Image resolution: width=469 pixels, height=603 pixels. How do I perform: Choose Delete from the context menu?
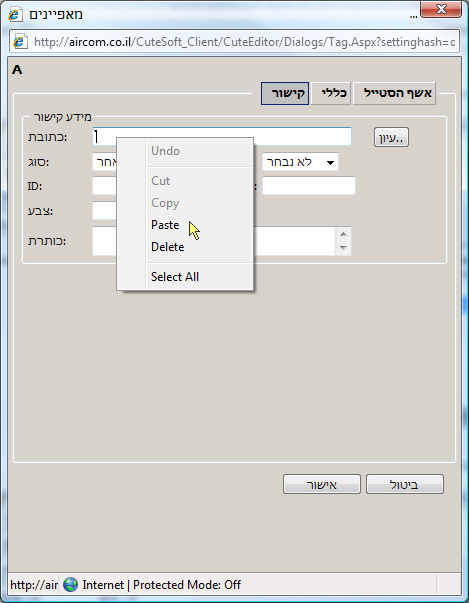pyautogui.click(x=168, y=247)
